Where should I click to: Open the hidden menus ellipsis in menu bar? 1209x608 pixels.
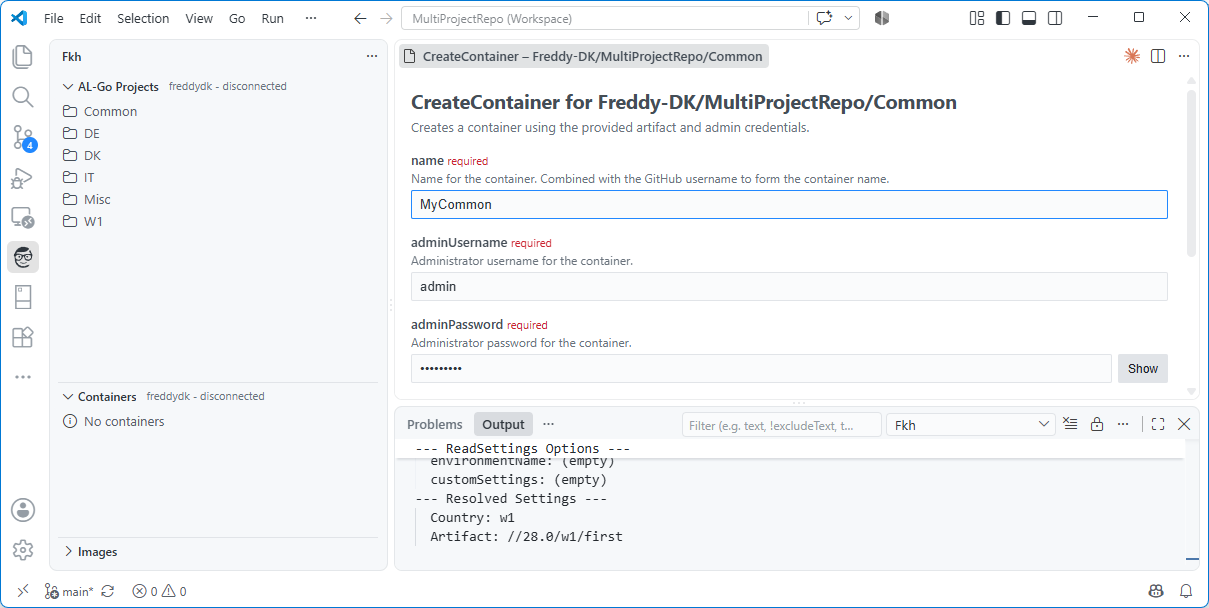pyautogui.click(x=311, y=18)
